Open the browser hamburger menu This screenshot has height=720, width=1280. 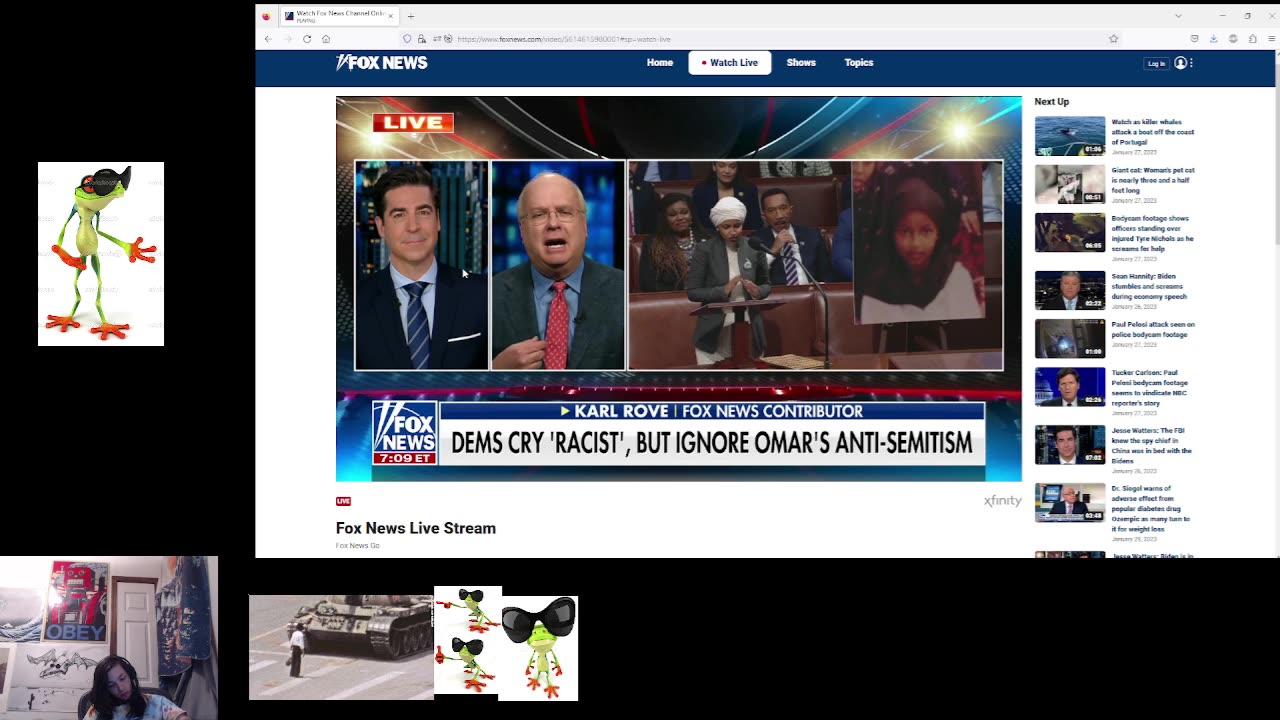1271,39
